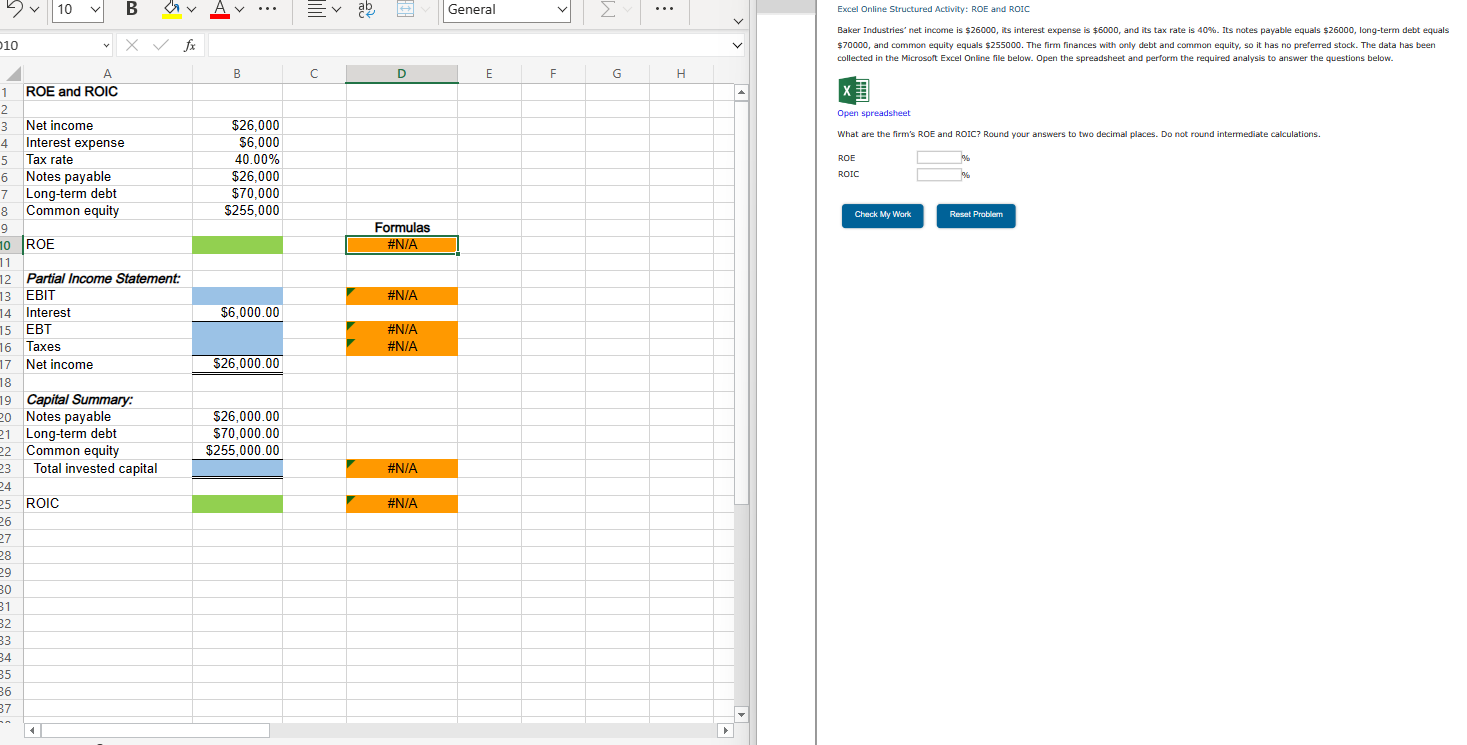Apply bold formatting with the Bold icon
The height and width of the screenshot is (745, 1467).
coord(131,10)
